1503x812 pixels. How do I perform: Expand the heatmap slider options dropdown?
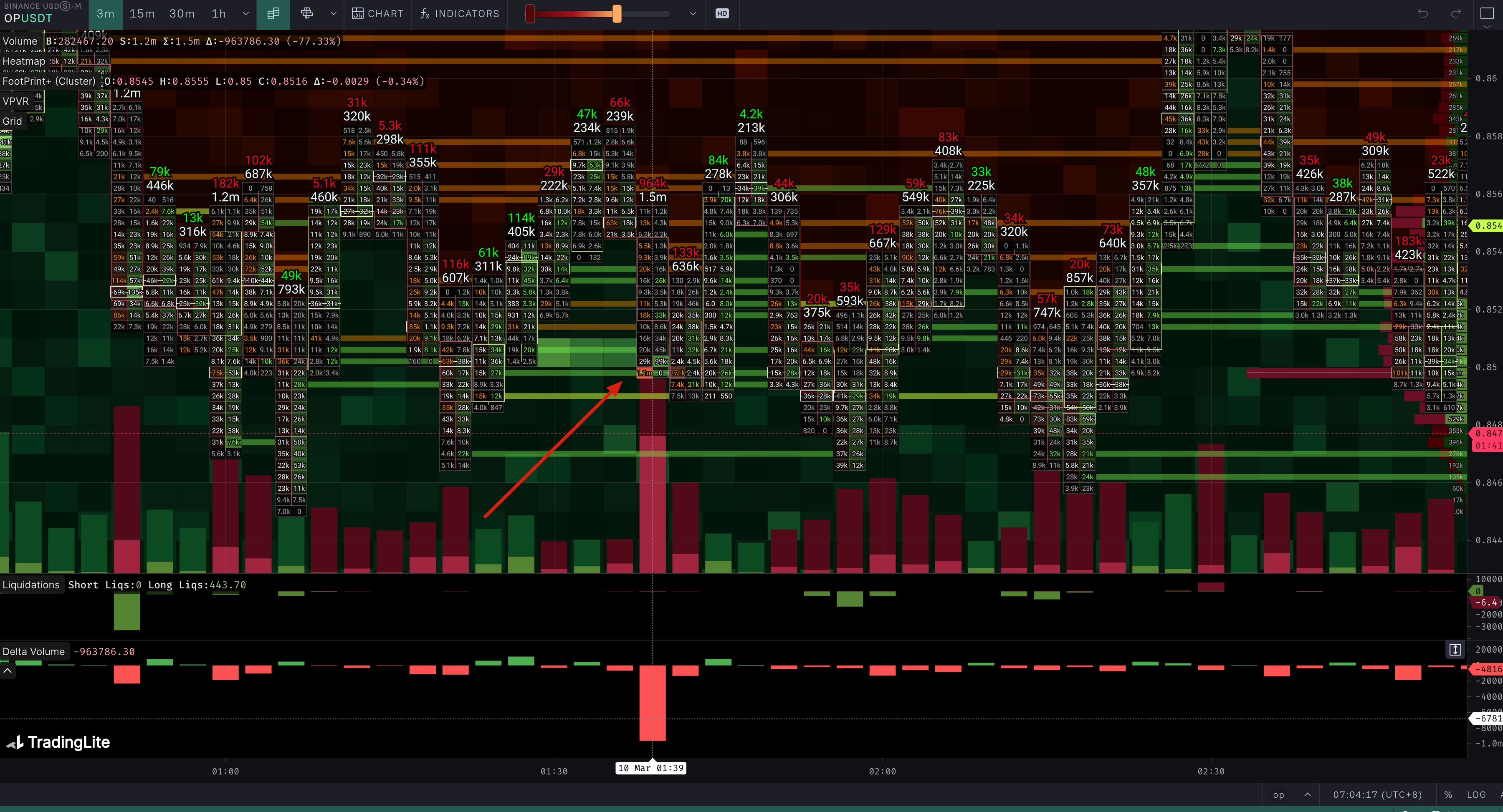click(693, 13)
